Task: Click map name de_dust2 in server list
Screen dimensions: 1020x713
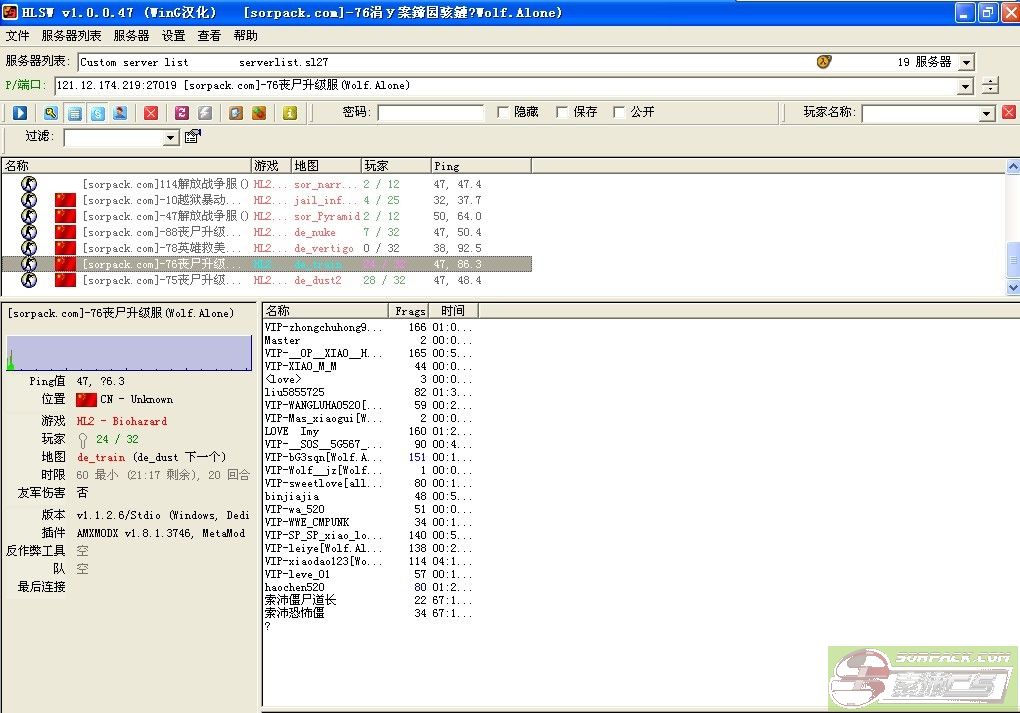Action: click(x=317, y=280)
